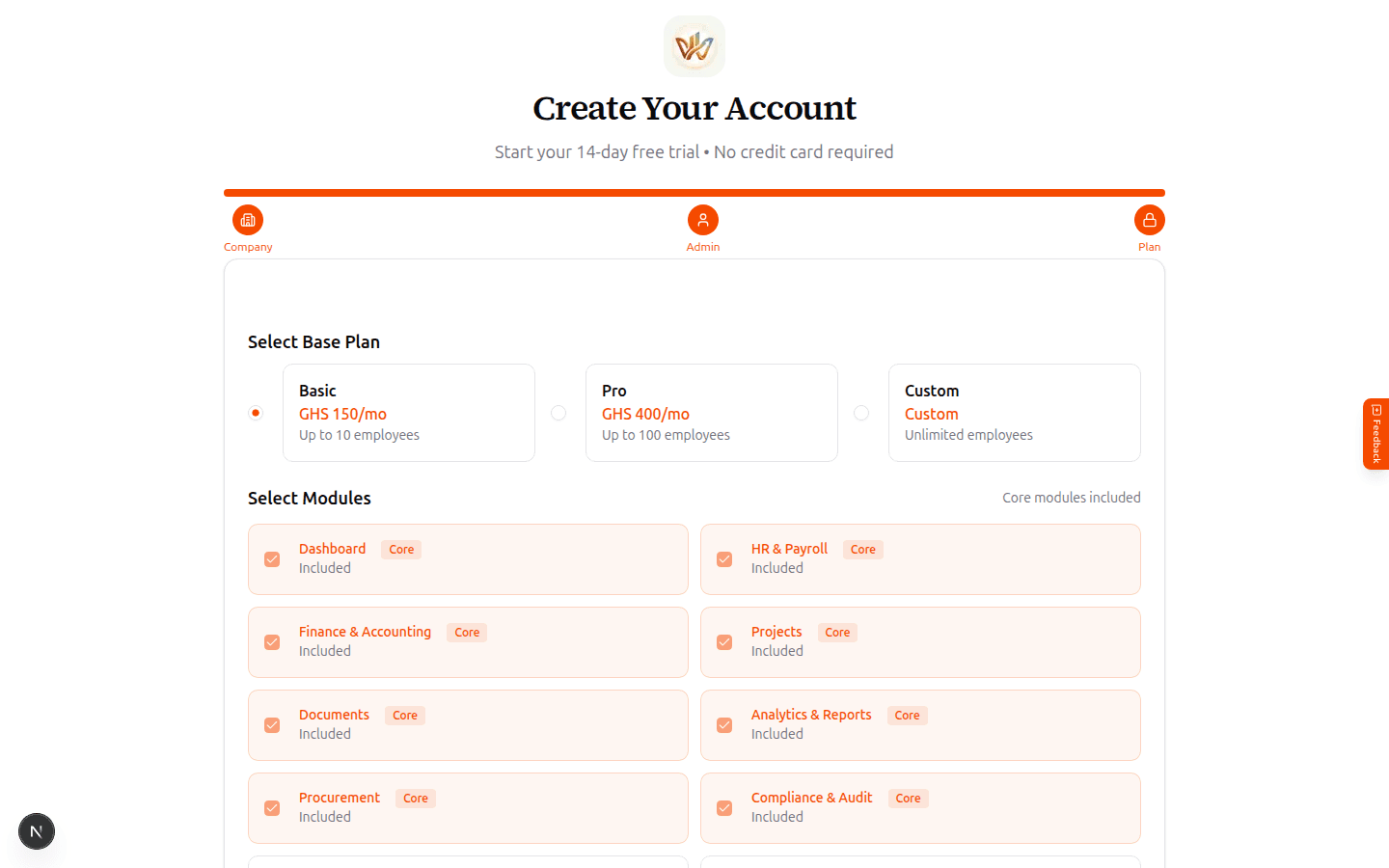Click the Company step label

pos(248,247)
